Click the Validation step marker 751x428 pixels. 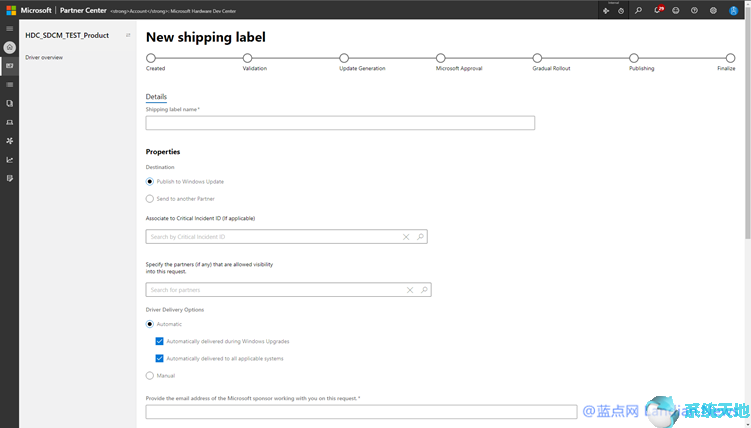tap(247, 58)
